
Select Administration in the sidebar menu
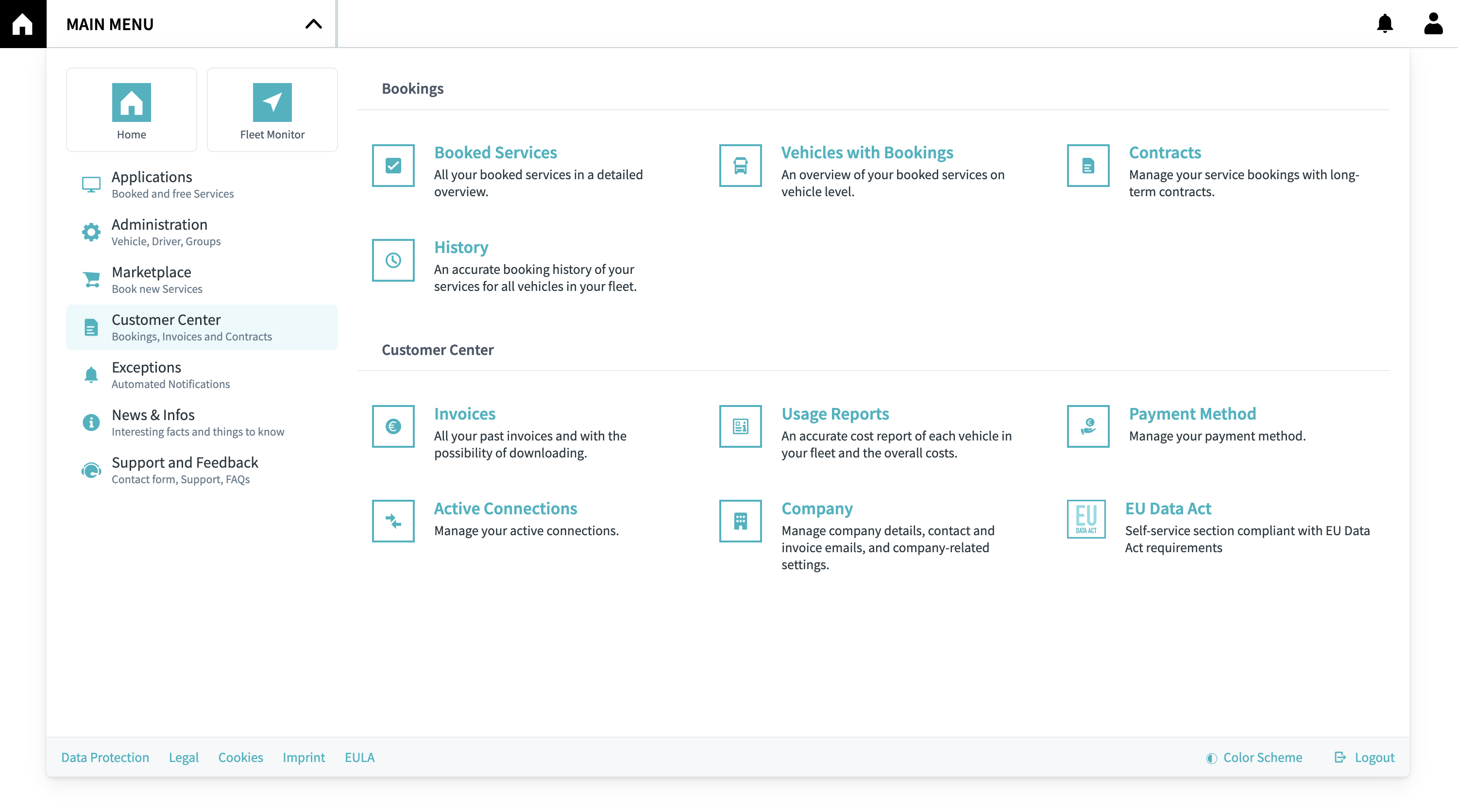click(160, 232)
